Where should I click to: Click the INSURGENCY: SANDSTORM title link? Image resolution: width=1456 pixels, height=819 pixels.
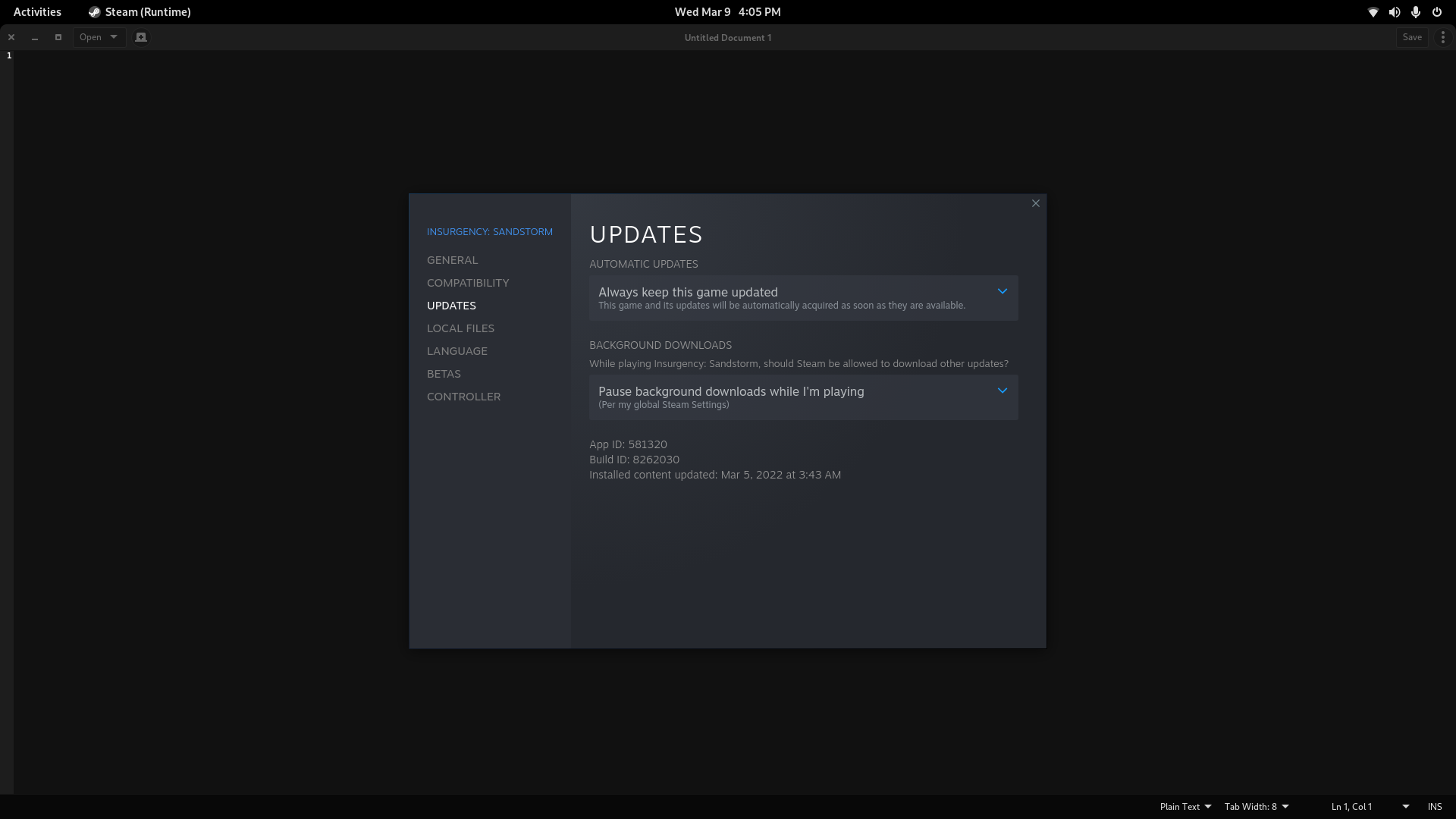(489, 231)
